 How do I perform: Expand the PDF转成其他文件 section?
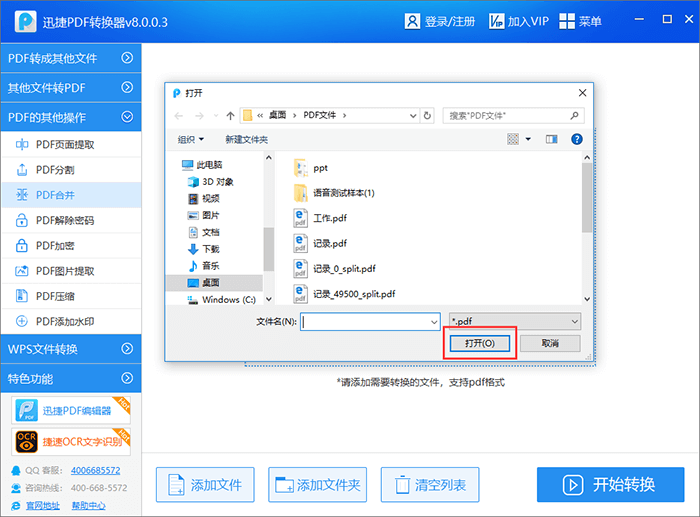(x=71, y=58)
